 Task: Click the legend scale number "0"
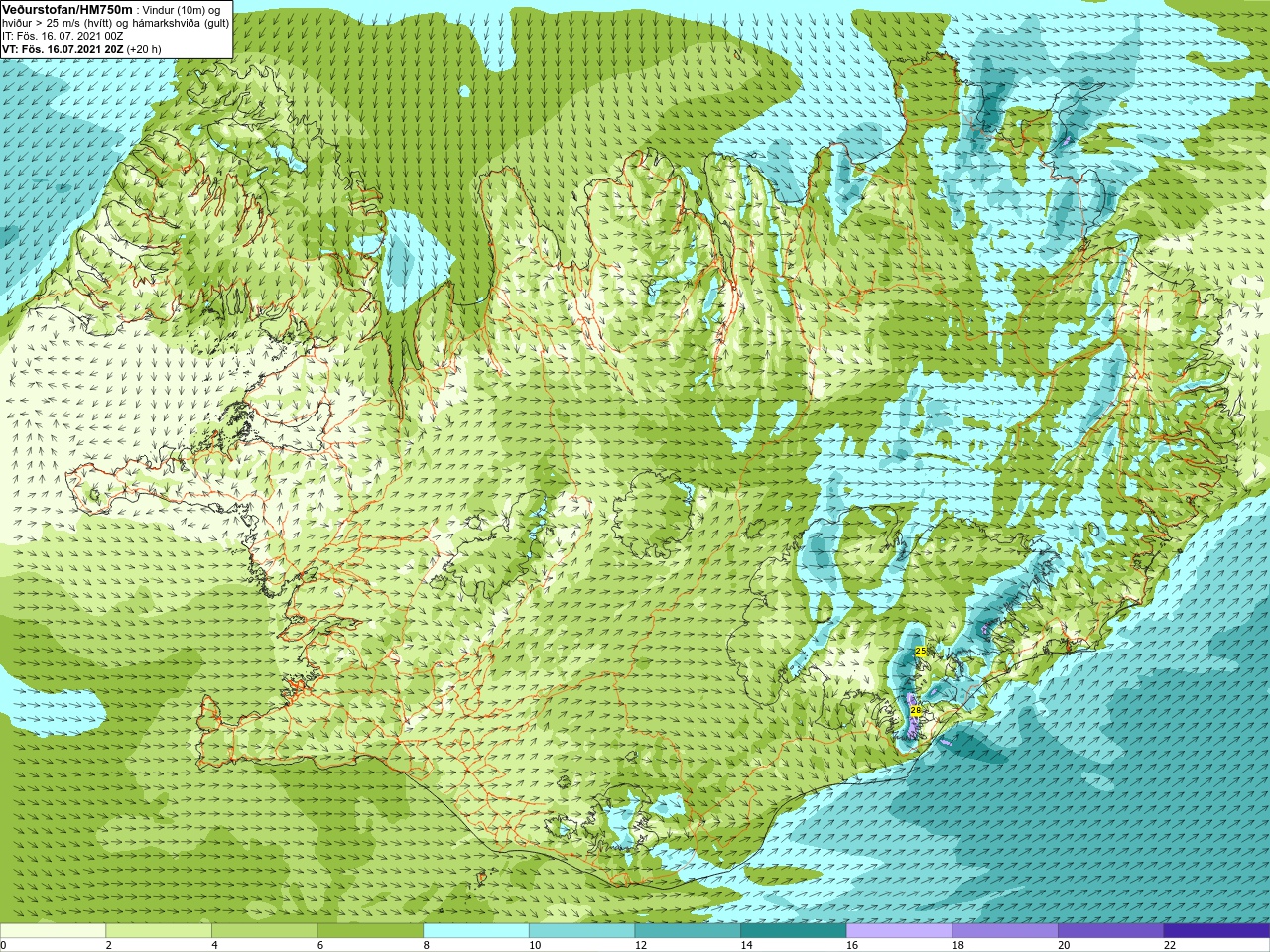(x=3, y=945)
